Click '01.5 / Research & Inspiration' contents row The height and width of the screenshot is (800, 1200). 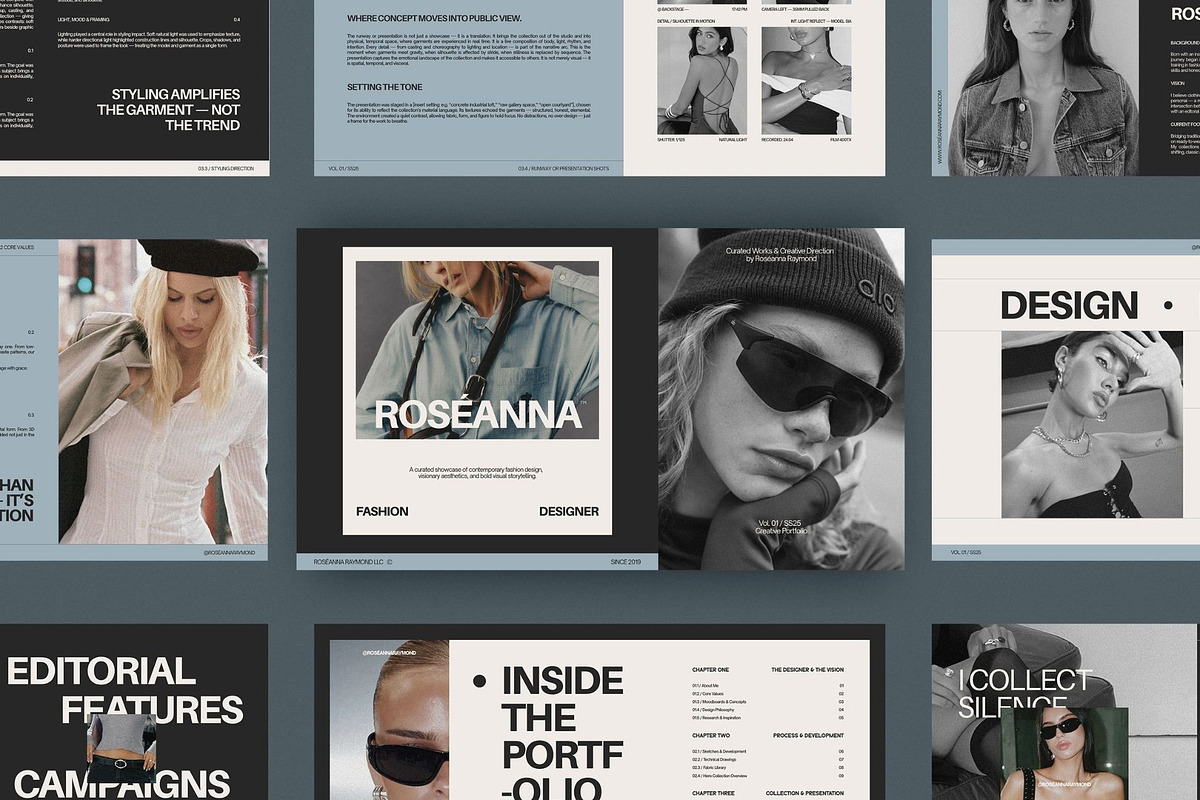click(x=768, y=718)
